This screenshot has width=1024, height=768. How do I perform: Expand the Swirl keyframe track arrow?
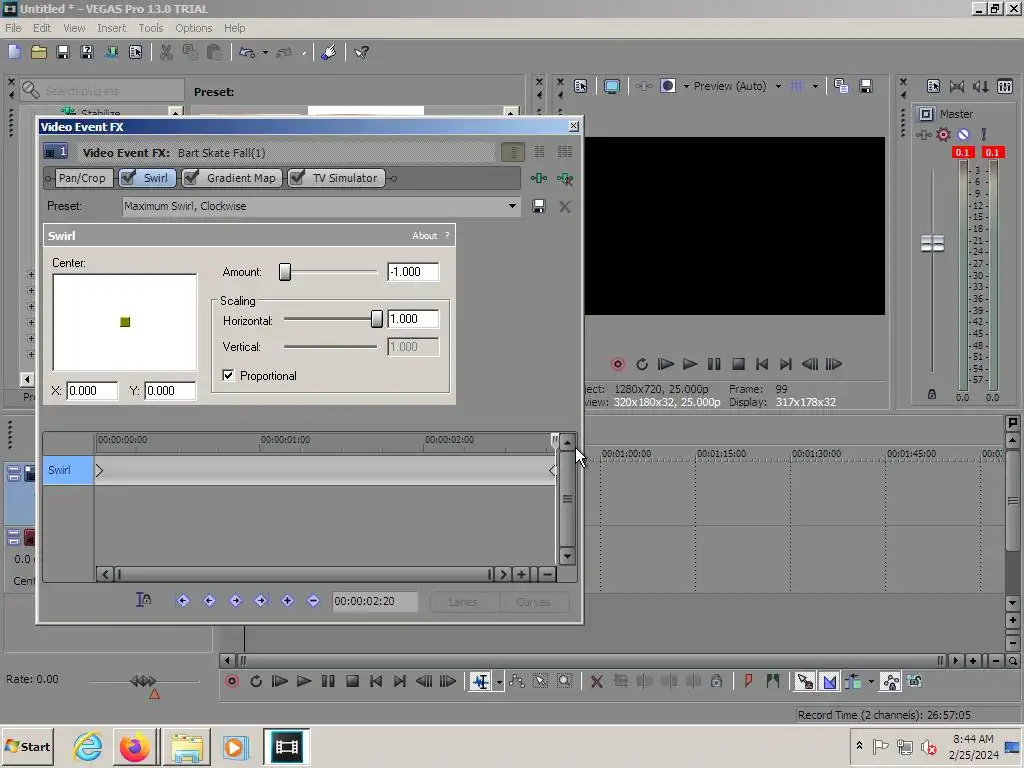pos(99,470)
